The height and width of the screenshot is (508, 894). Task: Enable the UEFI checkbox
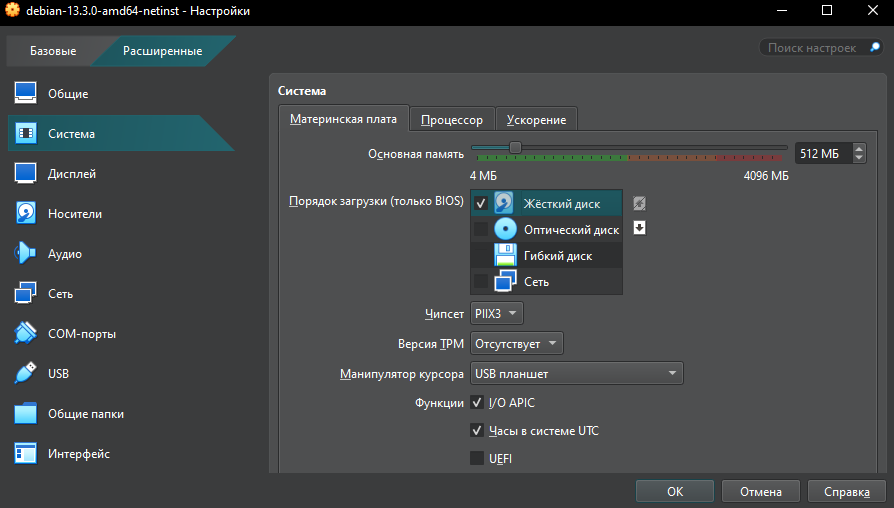pos(477,459)
